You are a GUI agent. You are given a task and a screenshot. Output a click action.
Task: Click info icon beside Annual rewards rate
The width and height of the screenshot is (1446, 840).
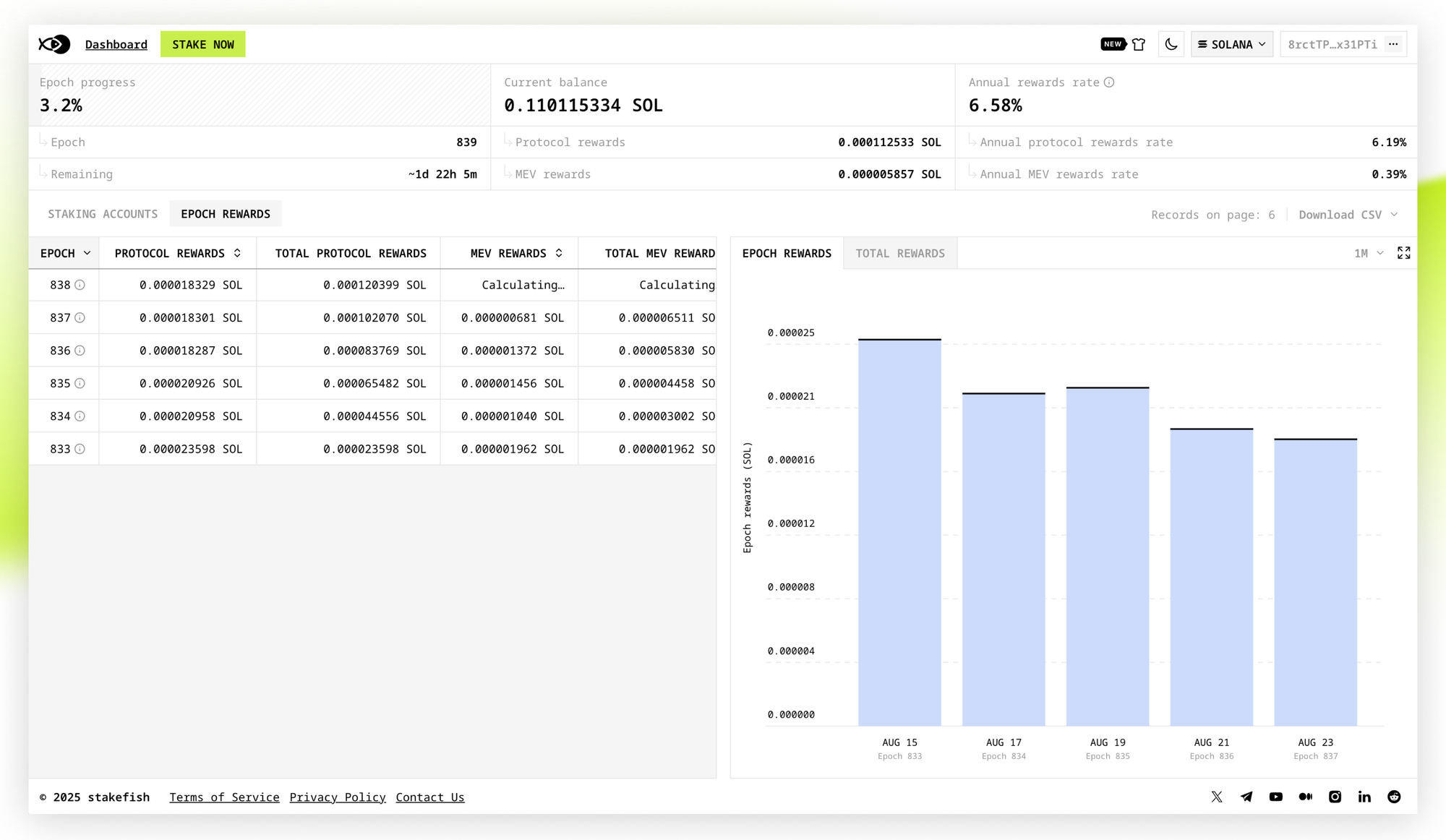click(1109, 82)
